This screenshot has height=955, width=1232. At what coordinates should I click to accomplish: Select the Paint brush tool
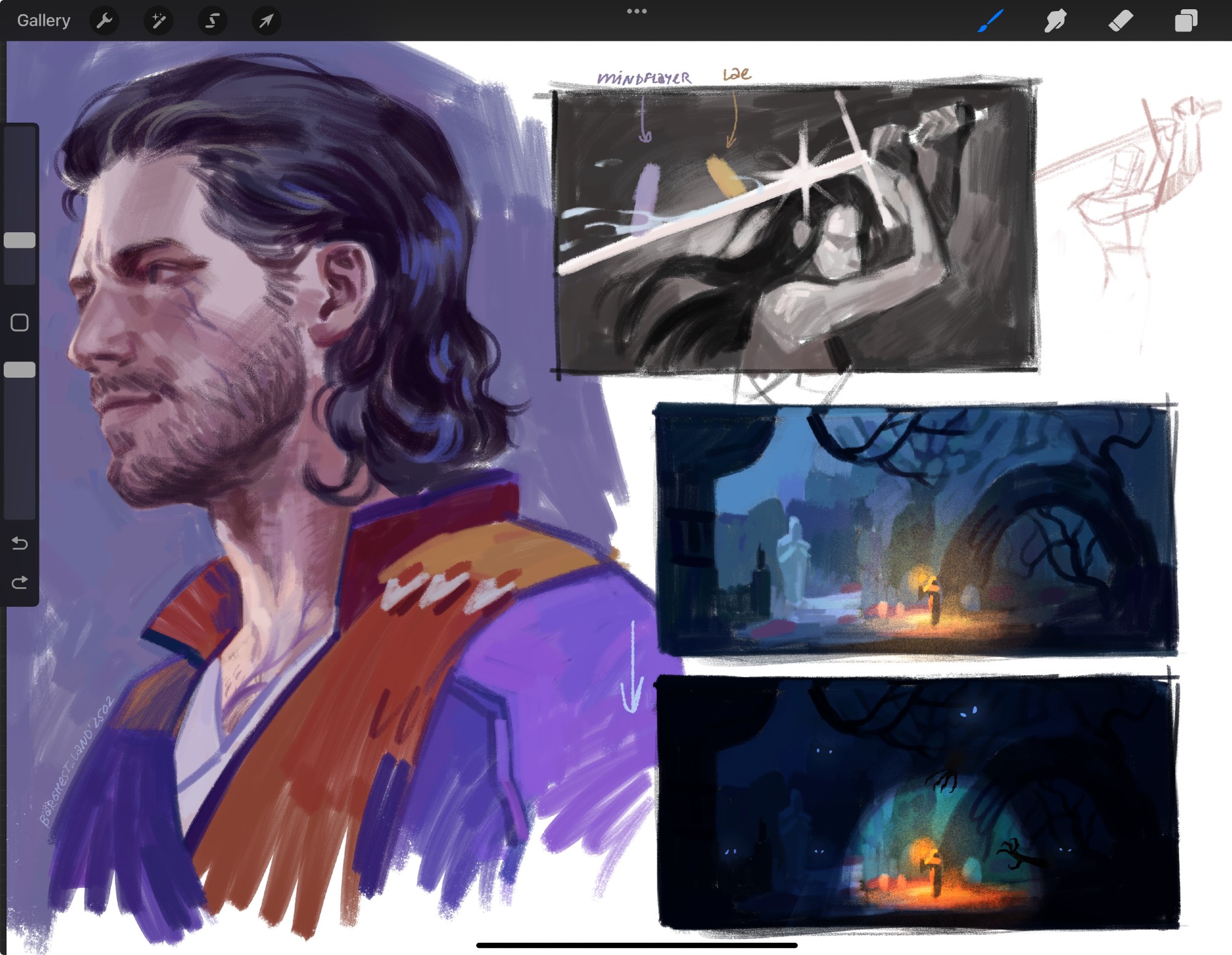(x=991, y=21)
